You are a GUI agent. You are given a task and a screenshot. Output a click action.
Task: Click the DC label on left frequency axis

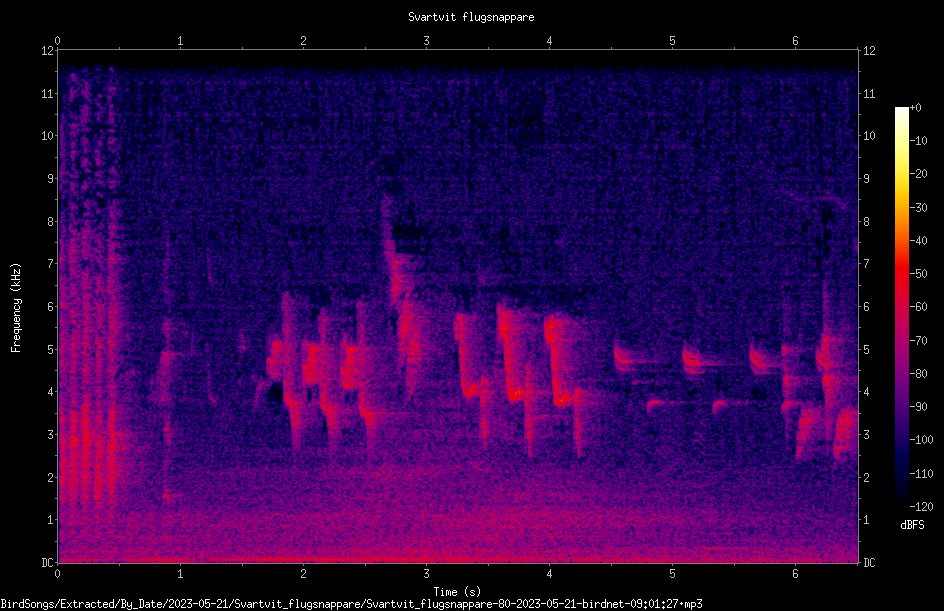47,562
